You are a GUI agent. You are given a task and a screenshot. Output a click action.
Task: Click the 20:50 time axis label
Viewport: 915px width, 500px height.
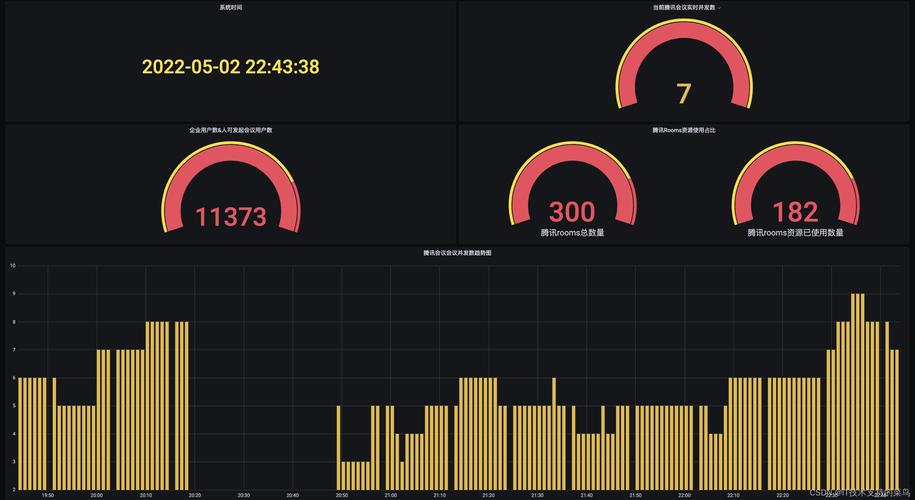[x=342, y=494]
